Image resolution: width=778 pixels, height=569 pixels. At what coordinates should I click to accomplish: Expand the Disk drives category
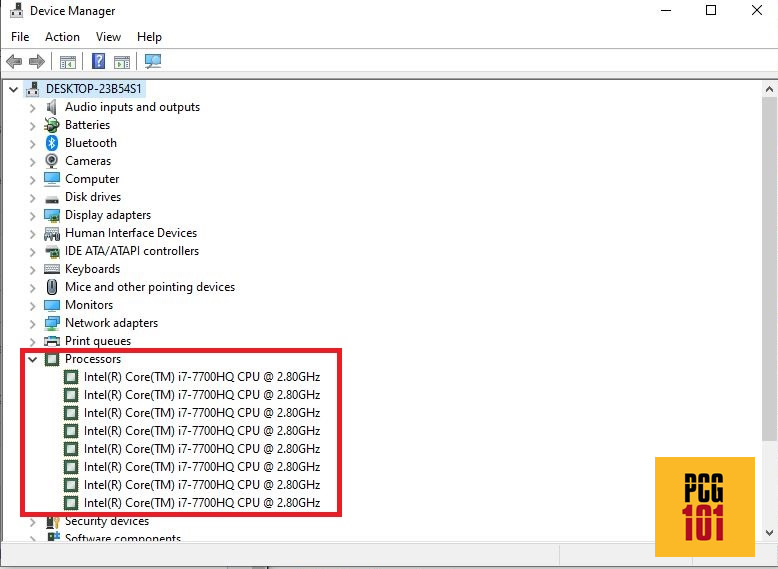click(x=33, y=198)
